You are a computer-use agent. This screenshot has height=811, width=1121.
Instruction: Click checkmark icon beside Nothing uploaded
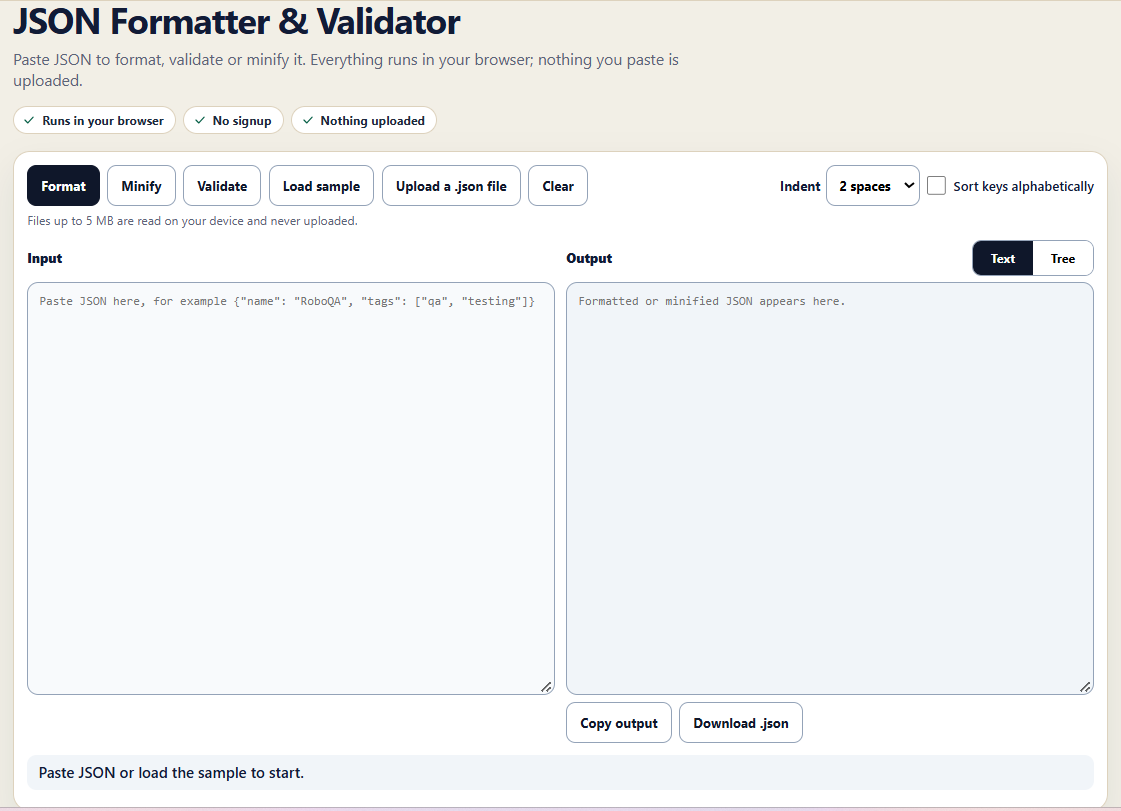click(308, 120)
